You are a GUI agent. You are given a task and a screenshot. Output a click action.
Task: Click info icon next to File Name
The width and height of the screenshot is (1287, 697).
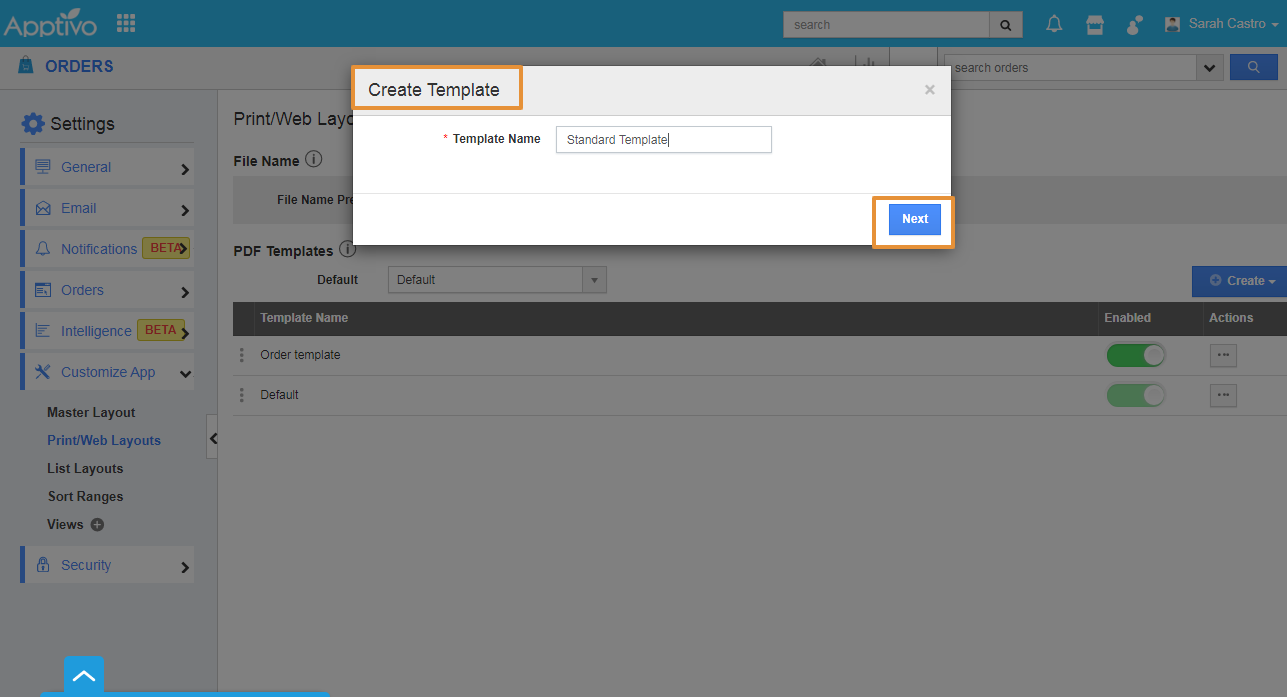[x=313, y=159]
